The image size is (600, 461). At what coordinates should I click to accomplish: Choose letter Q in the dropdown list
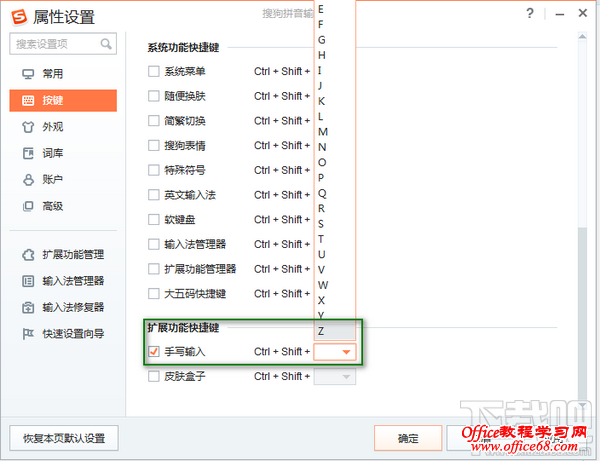pyautogui.click(x=335, y=193)
